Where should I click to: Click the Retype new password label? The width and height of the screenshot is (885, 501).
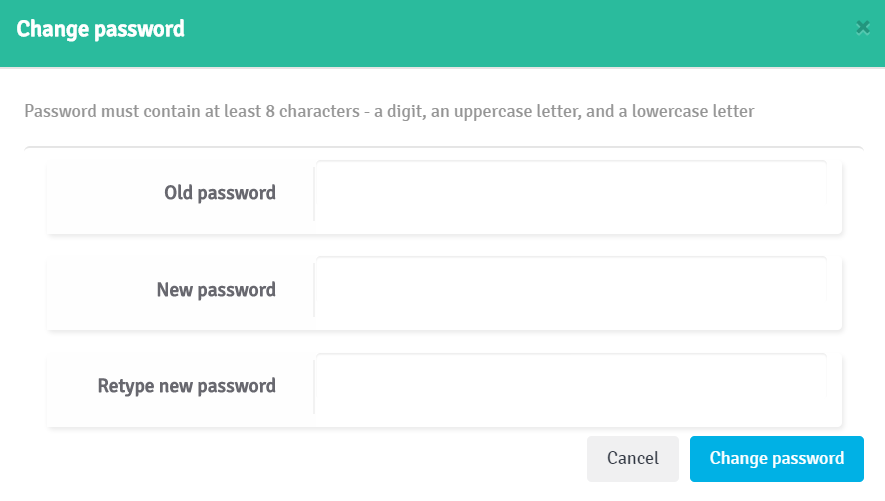click(186, 386)
